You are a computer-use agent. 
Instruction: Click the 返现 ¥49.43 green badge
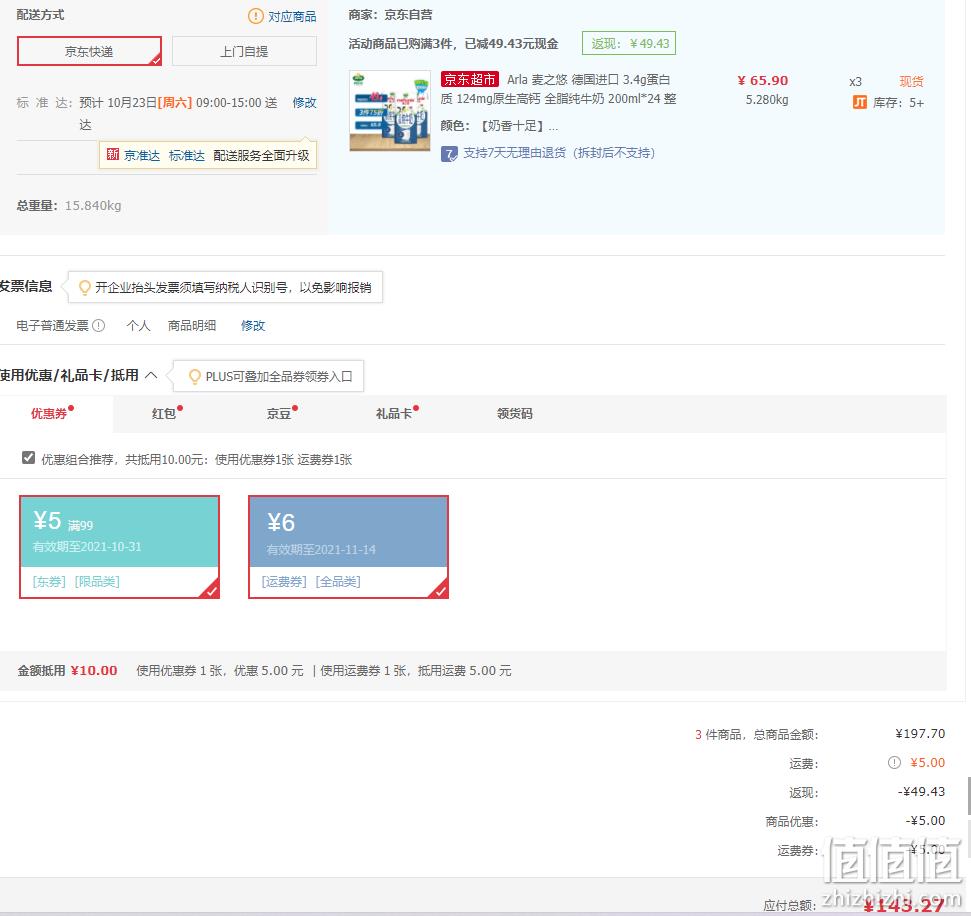pyautogui.click(x=629, y=43)
